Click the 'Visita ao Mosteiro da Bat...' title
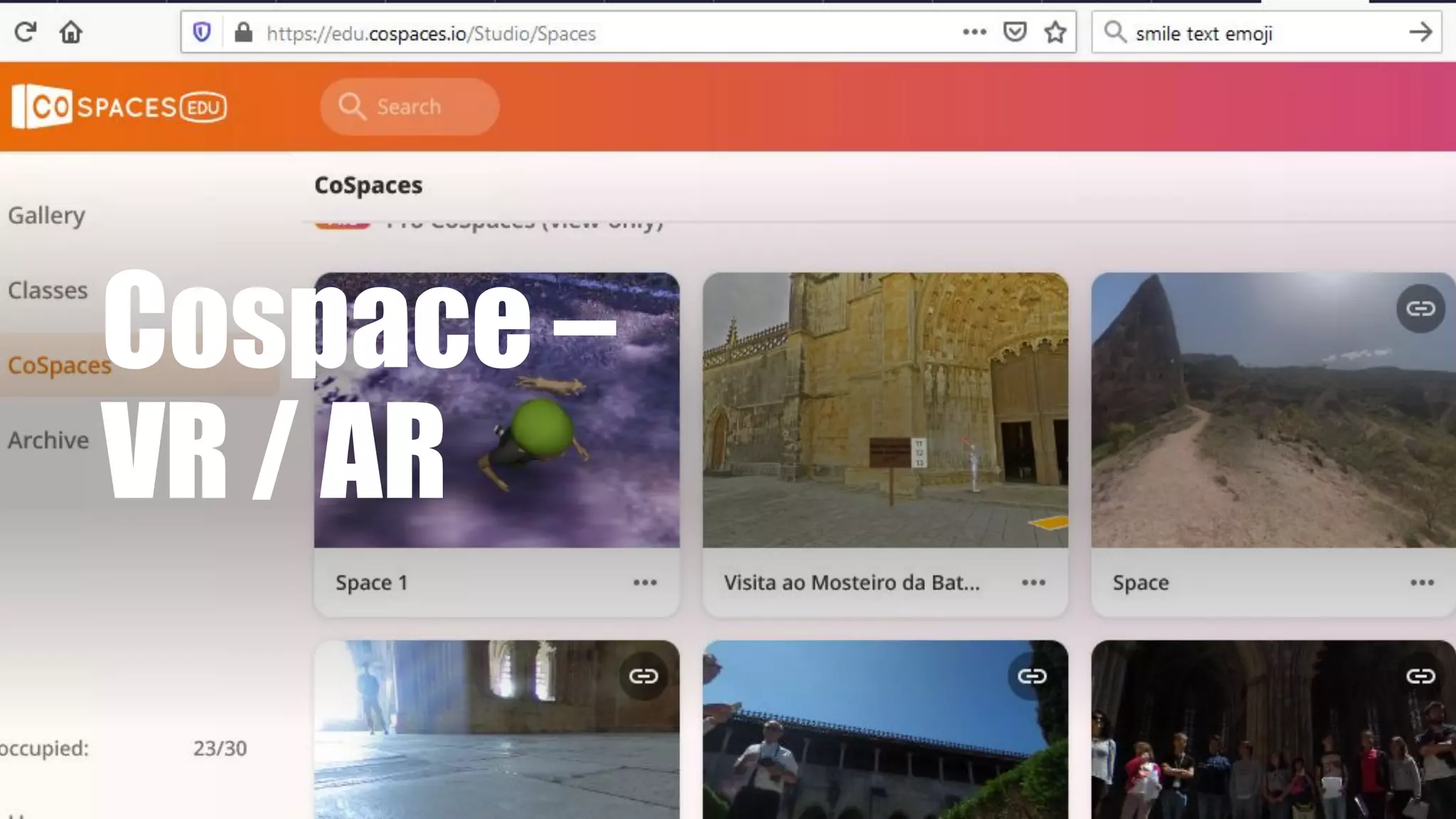 [852, 583]
